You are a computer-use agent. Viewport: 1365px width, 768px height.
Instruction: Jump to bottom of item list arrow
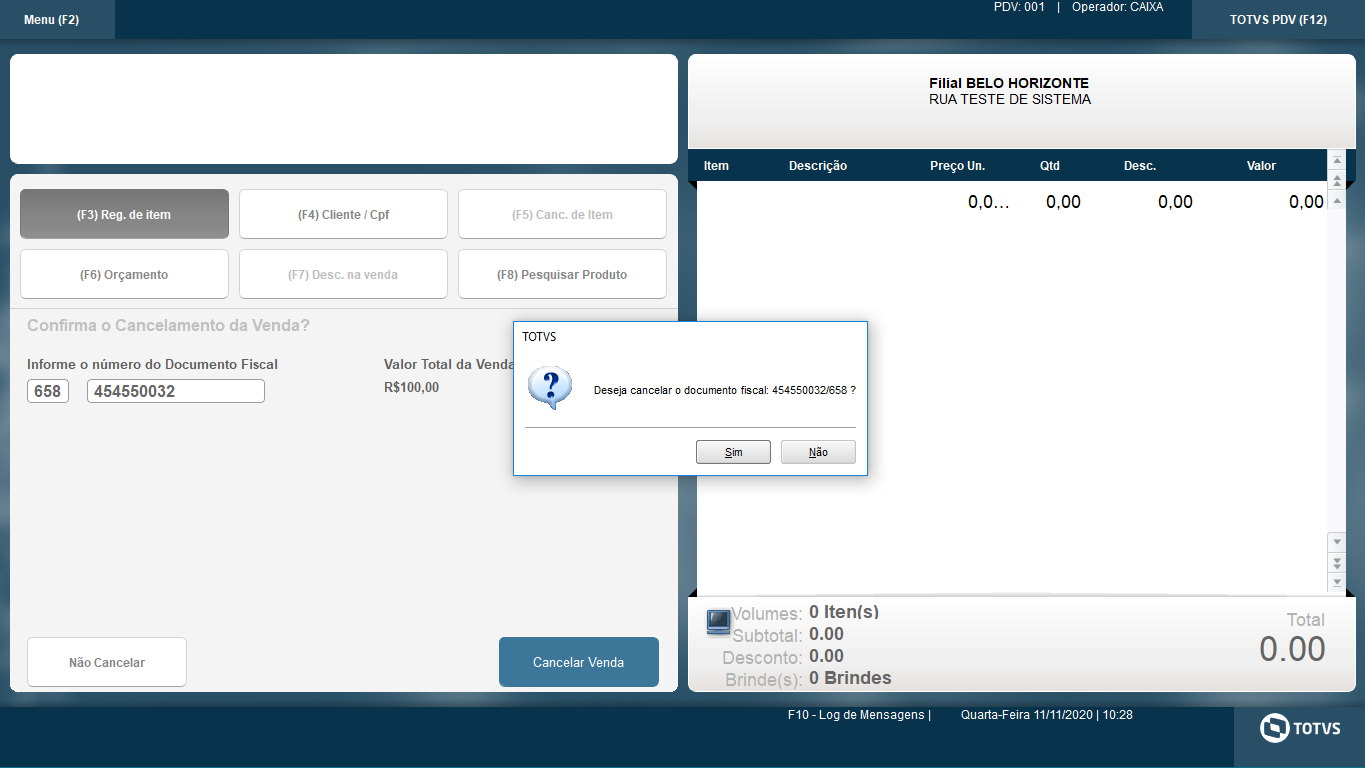[1336, 581]
